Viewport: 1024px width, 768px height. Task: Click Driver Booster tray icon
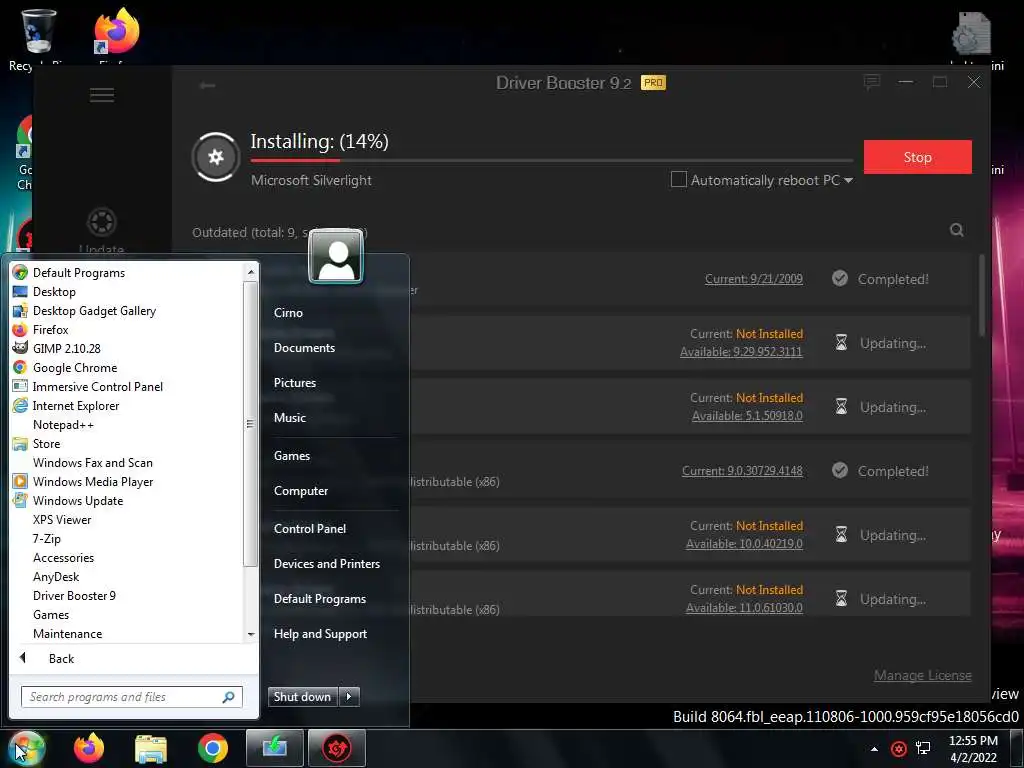click(899, 748)
